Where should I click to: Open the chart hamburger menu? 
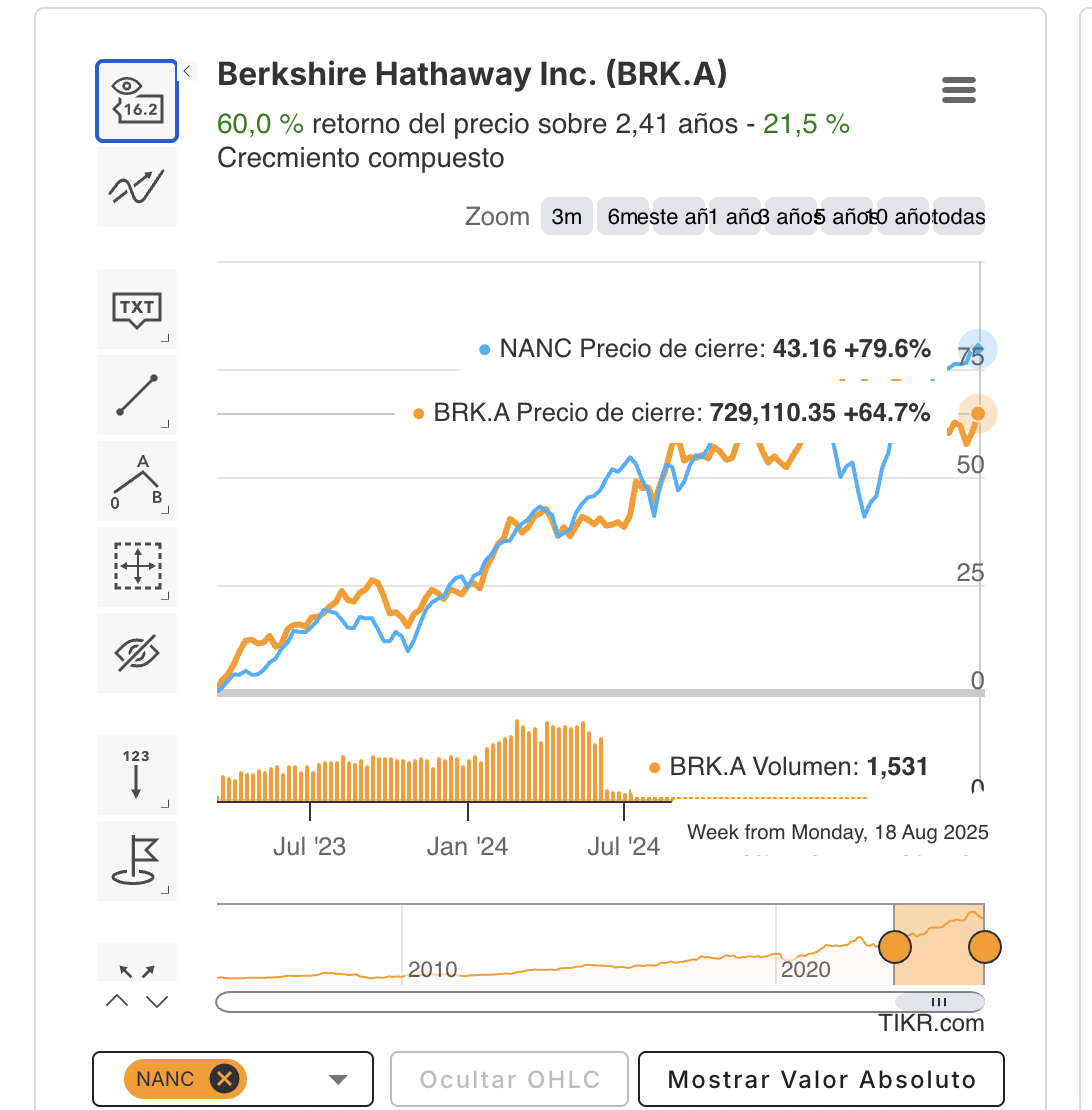tap(959, 91)
